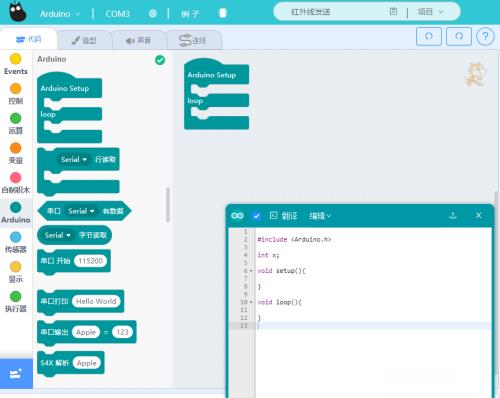Select the 运算 operators category
The height and width of the screenshot is (398, 500).
point(16,124)
